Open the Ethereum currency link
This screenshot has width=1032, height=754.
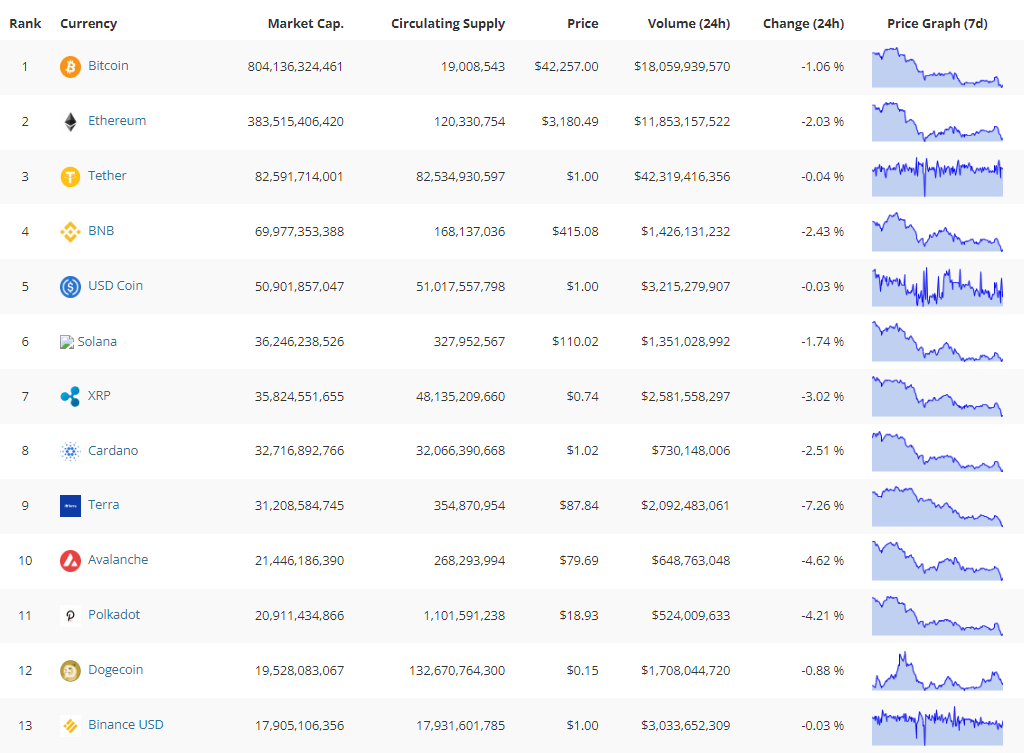coord(117,120)
